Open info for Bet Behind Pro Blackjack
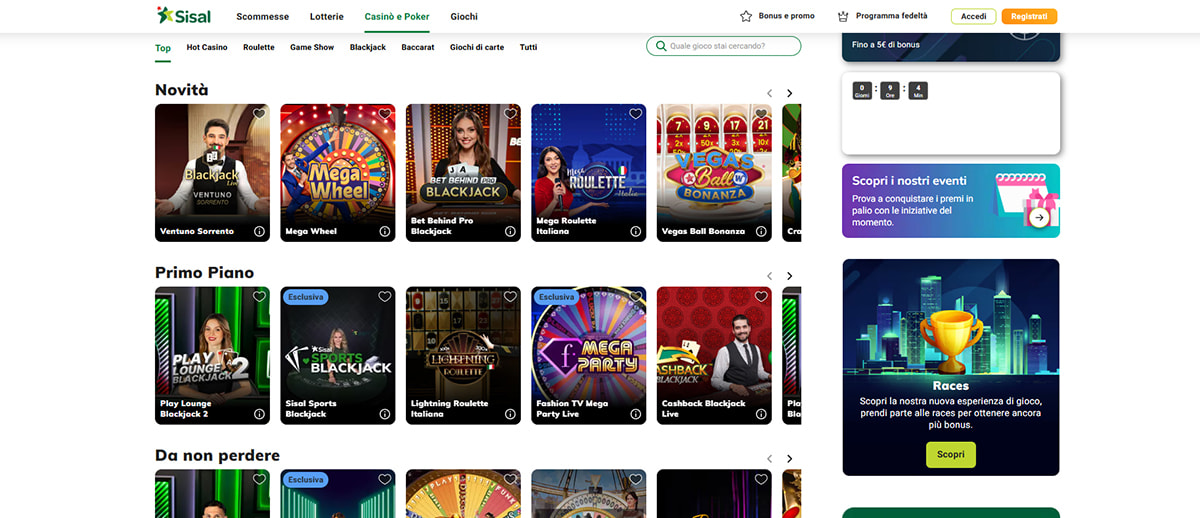Viewport: 1200px width, 518px height. coord(510,231)
